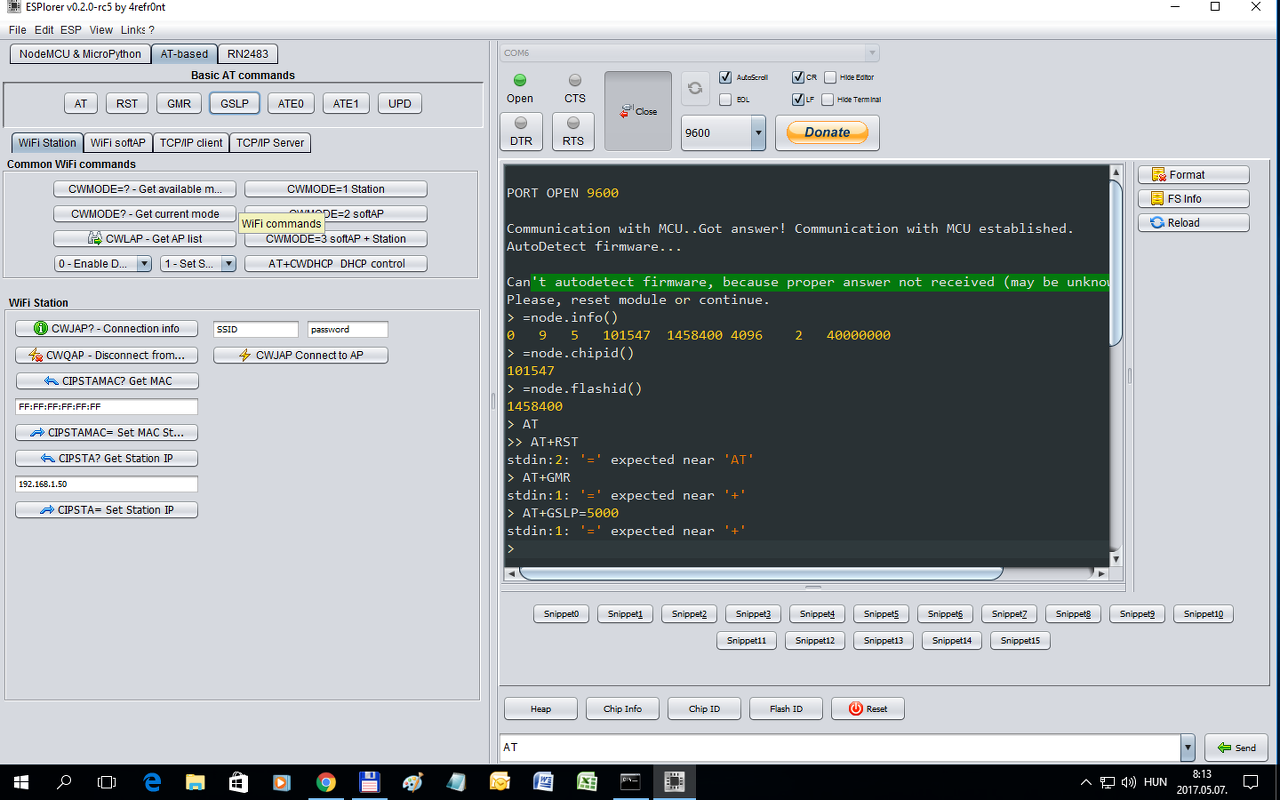
Task: Open the ESP menu
Action: click(71, 30)
